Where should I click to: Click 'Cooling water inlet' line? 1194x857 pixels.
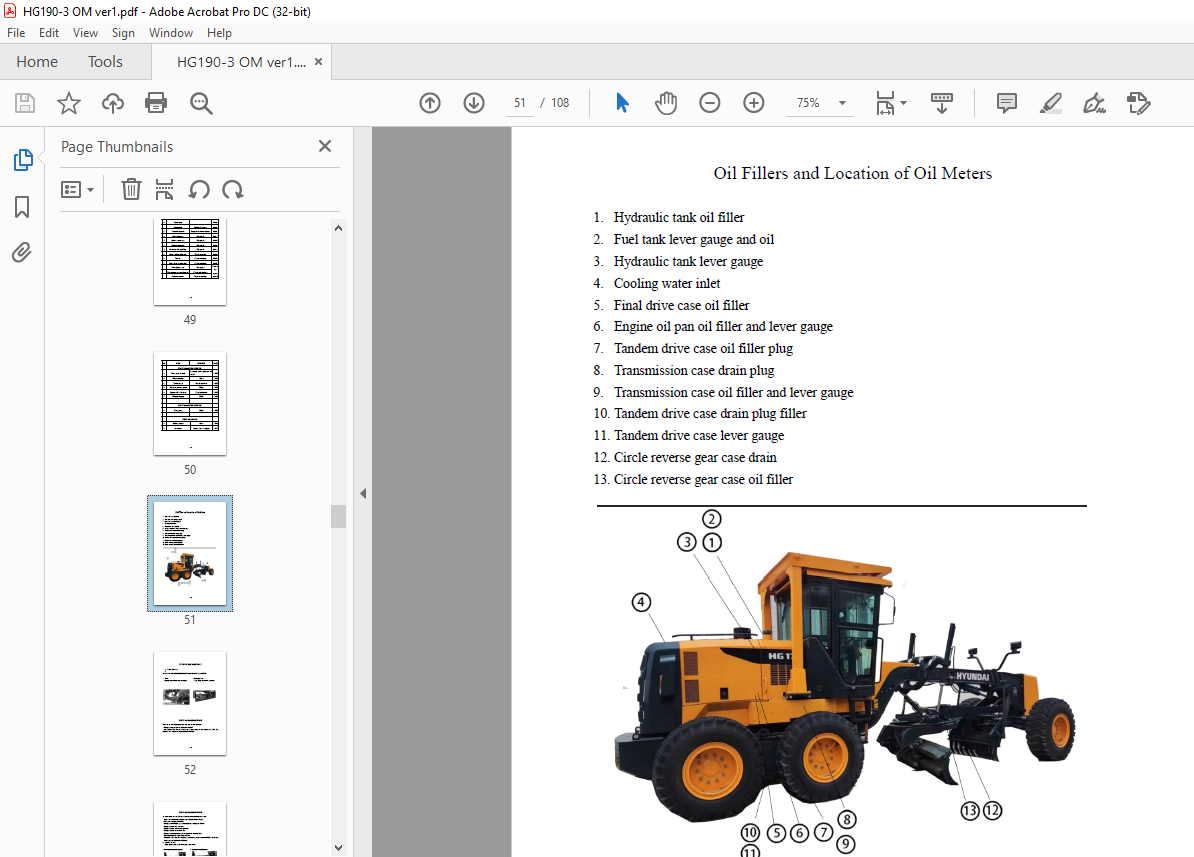pos(667,283)
